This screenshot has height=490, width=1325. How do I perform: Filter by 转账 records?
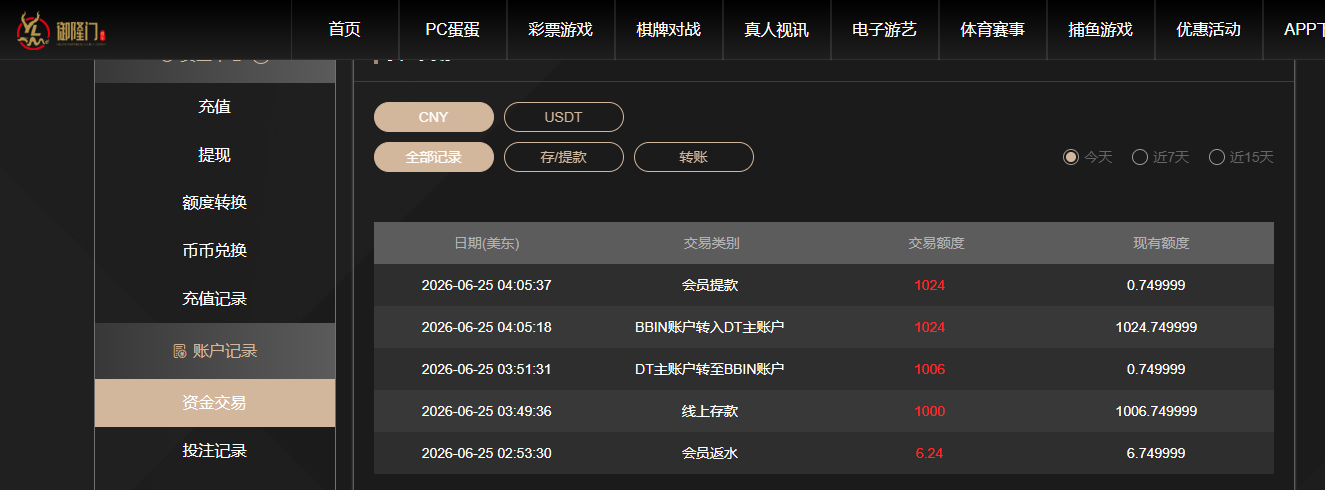click(x=694, y=157)
